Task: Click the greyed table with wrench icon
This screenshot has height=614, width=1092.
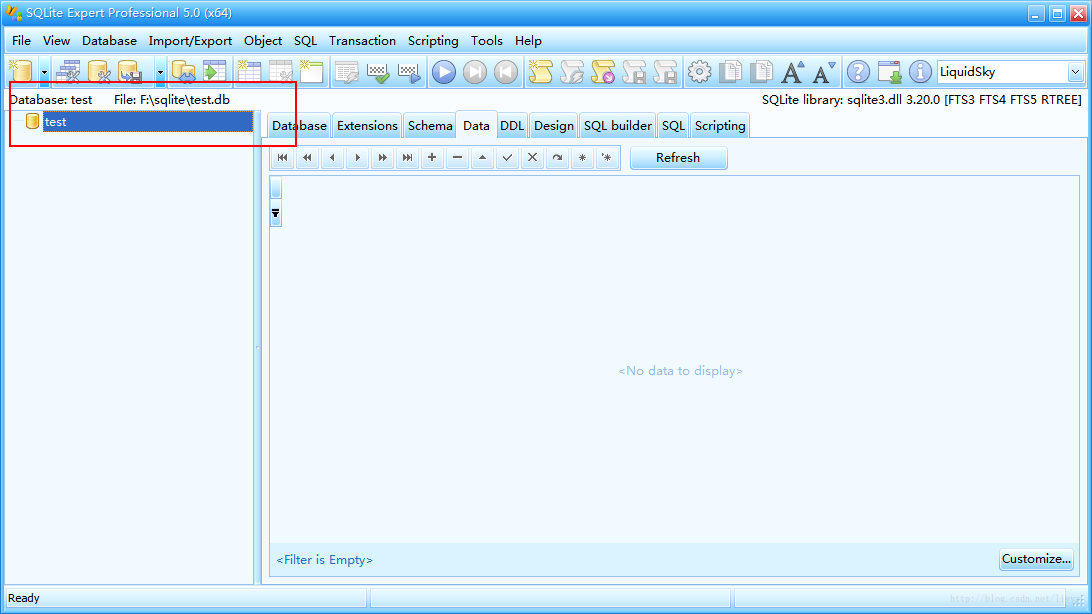Action: 281,72
